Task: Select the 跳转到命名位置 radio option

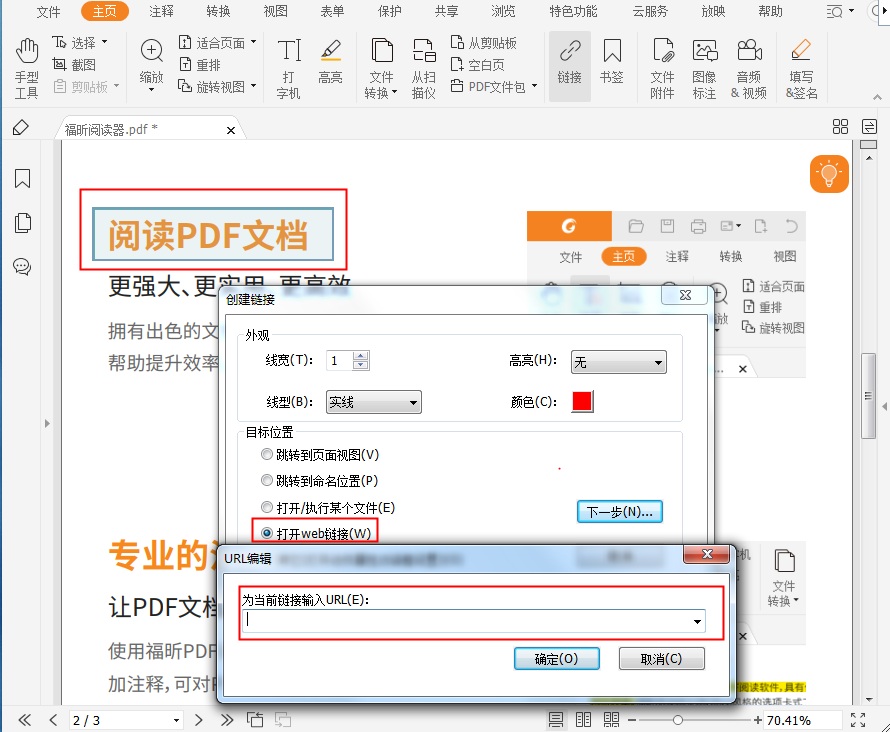Action: (267, 480)
